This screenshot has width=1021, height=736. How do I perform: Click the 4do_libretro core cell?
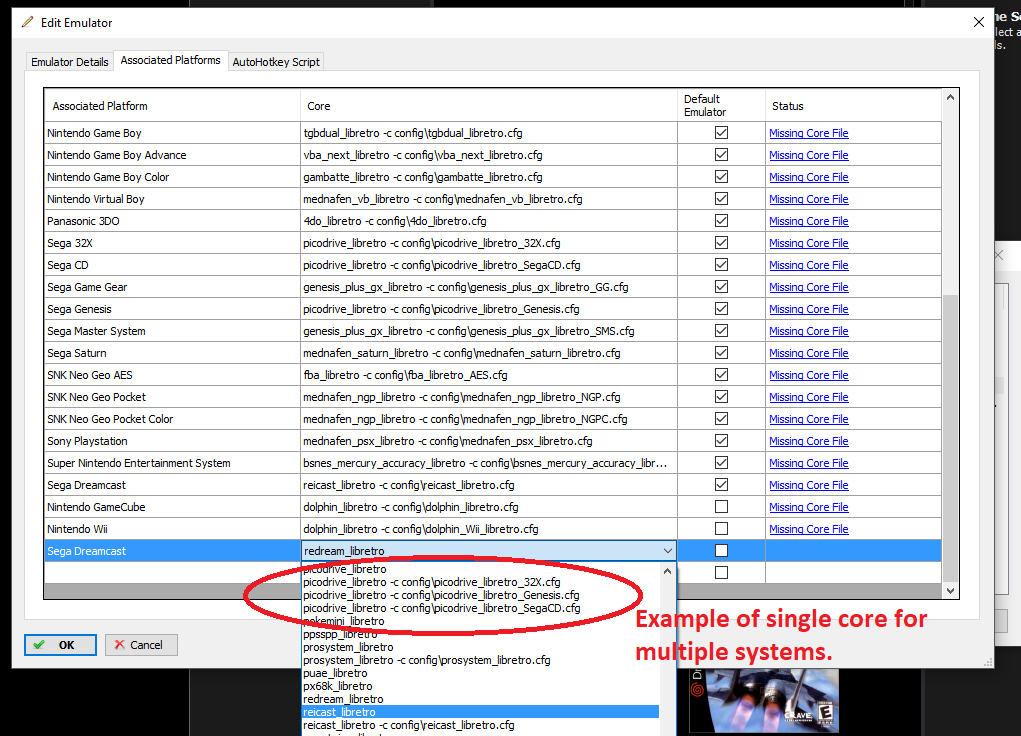489,221
